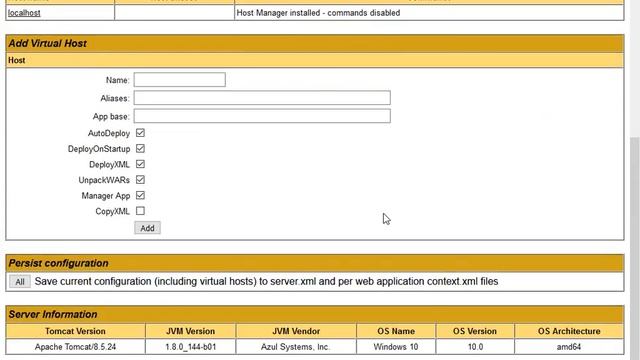The width and height of the screenshot is (640, 360).
Task: Enable the CopyXML checkbox
Action: pyautogui.click(x=140, y=211)
